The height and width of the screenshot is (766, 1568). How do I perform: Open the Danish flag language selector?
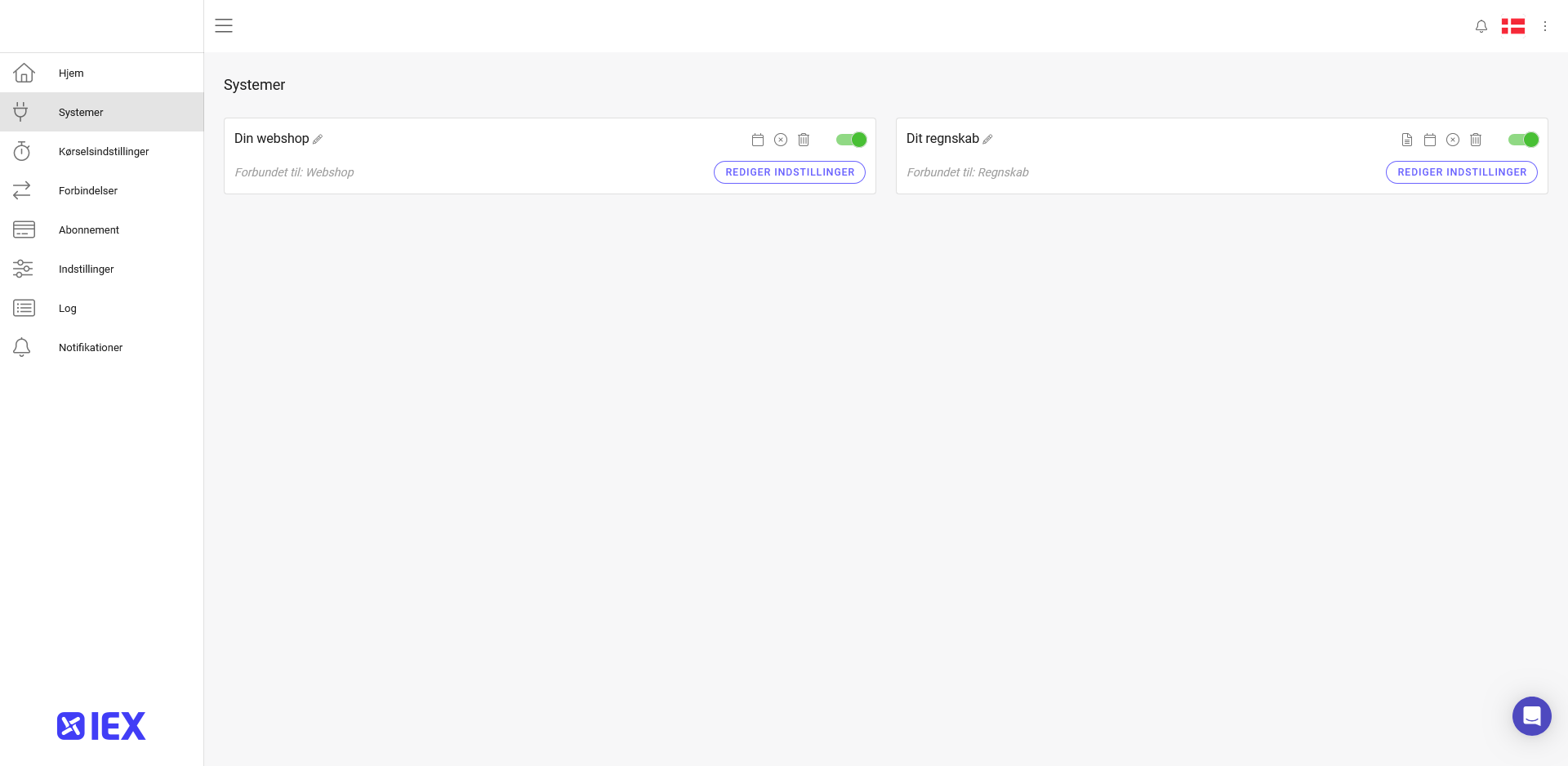pos(1512,25)
